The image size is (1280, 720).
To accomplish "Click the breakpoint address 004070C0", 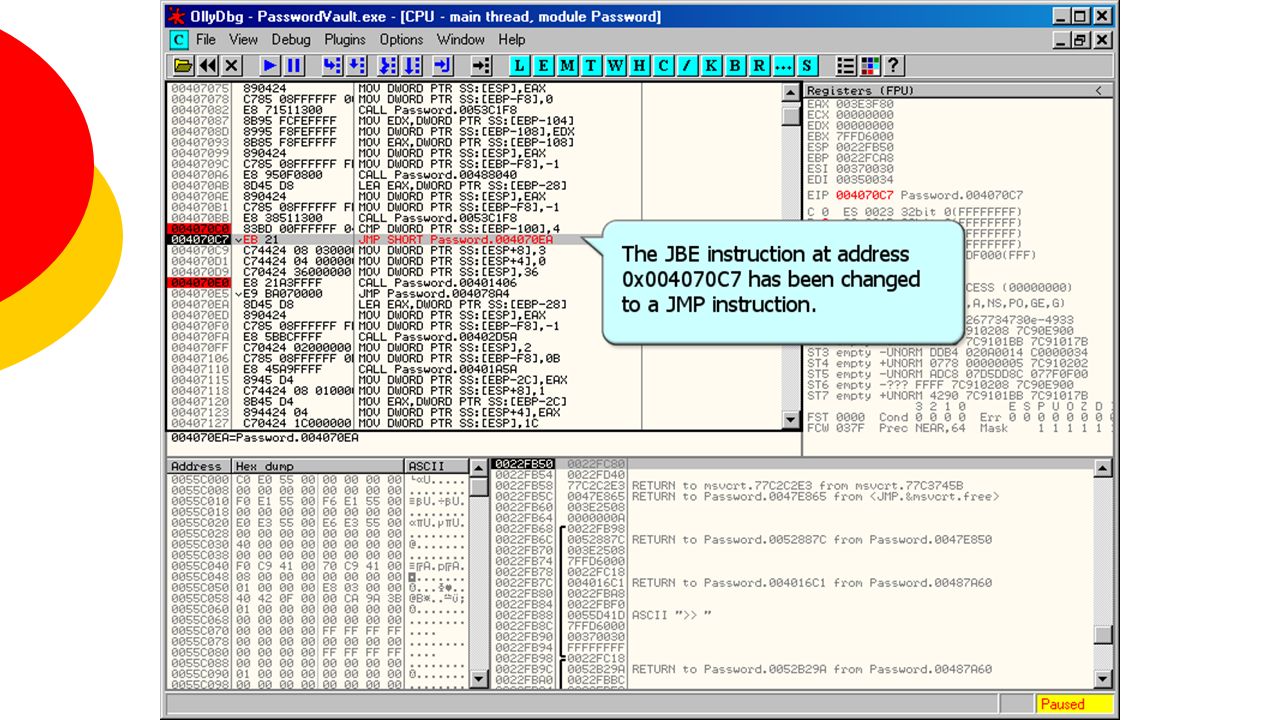I will coord(199,229).
